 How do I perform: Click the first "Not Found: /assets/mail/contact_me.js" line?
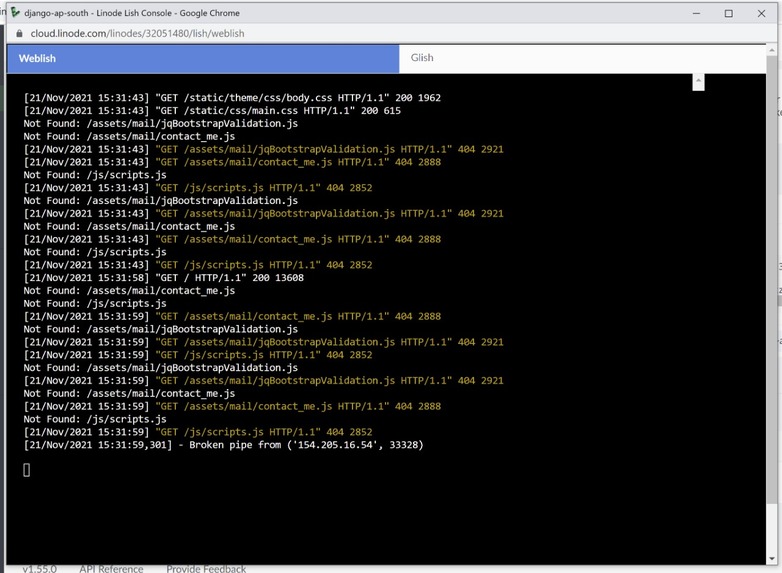pos(129,136)
